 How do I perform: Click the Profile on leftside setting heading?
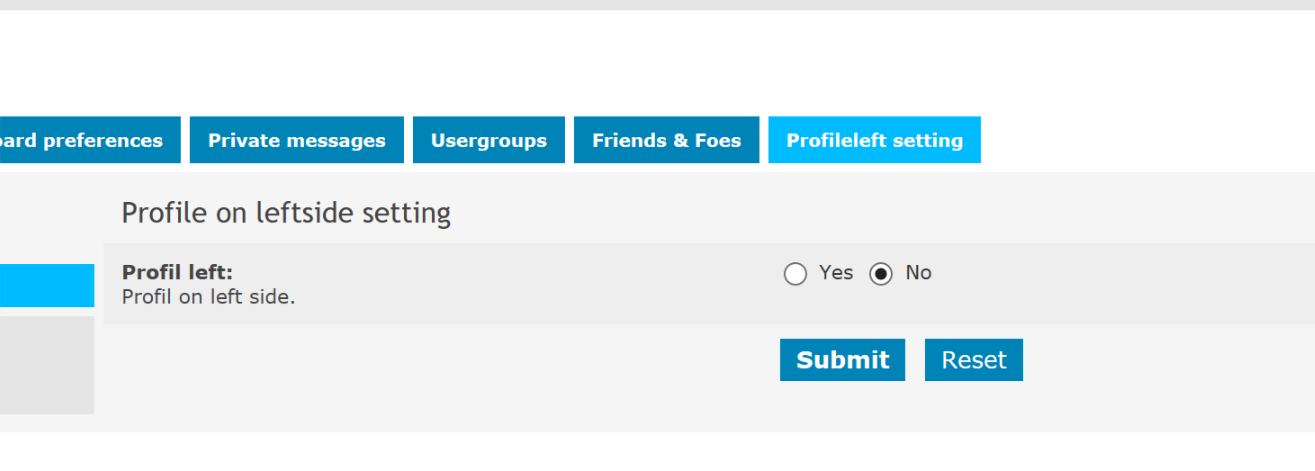tap(286, 213)
